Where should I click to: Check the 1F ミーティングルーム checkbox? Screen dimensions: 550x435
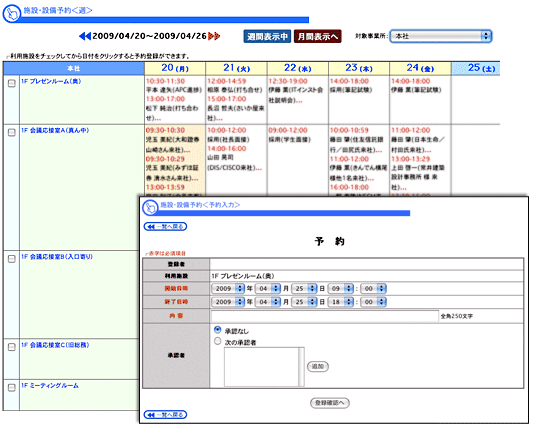tap(12, 388)
